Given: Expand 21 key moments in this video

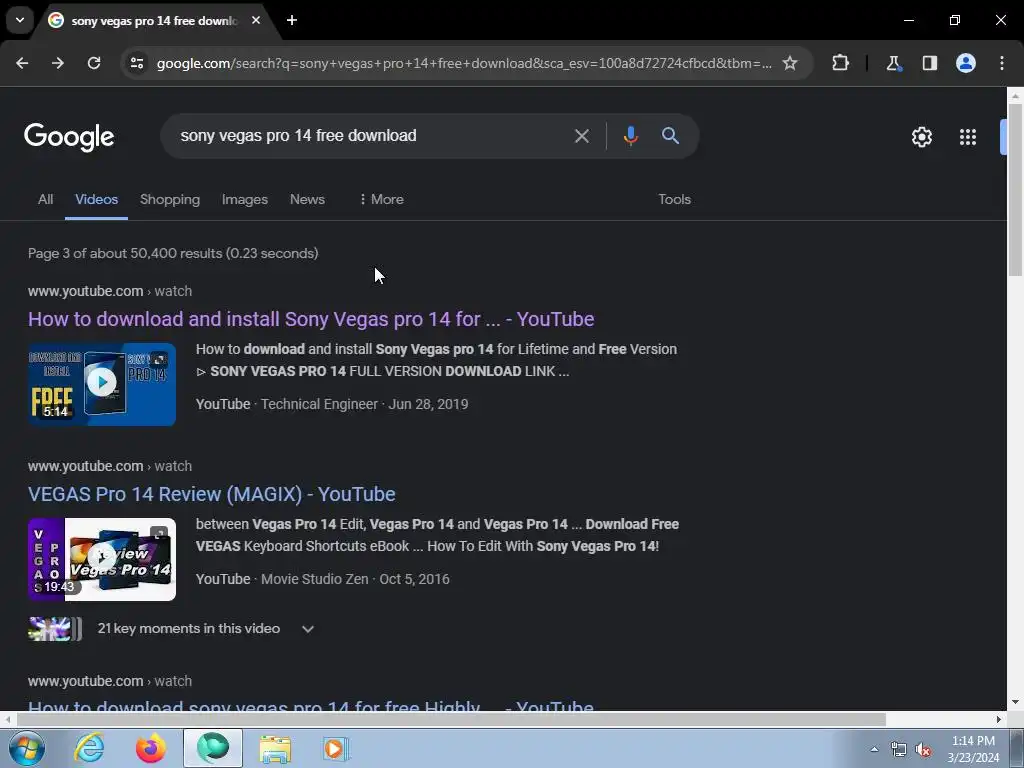Looking at the screenshot, I should 206,628.
